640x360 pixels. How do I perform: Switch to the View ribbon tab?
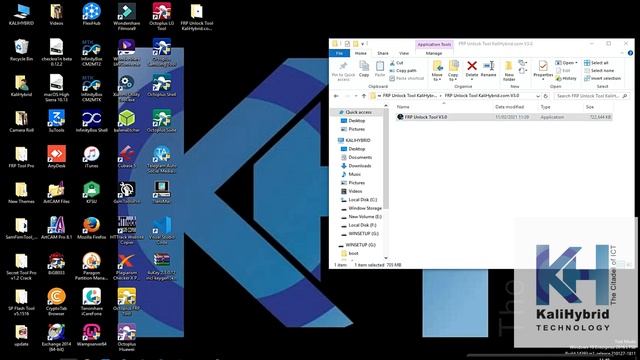(404, 53)
